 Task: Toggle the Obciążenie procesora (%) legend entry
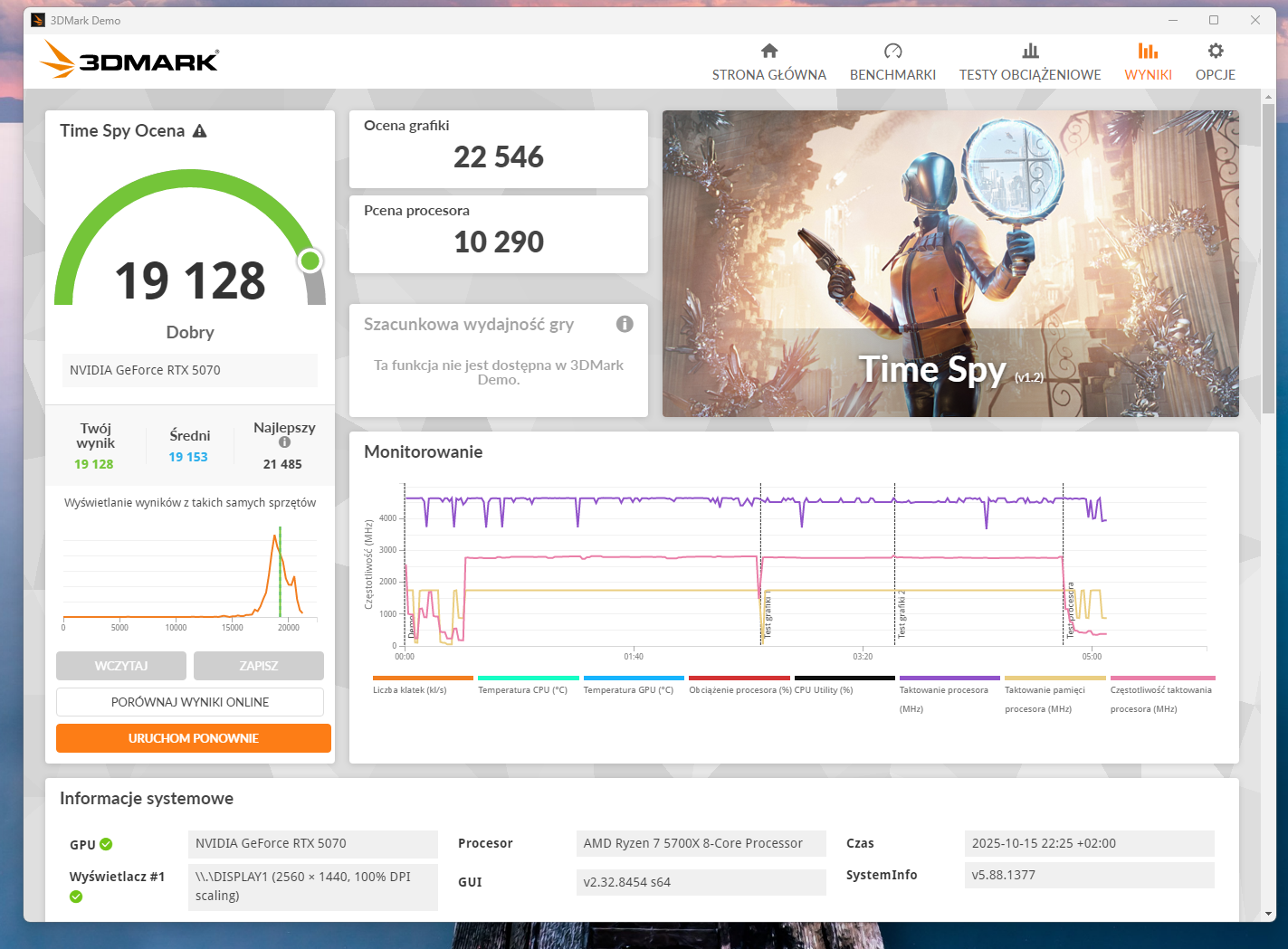click(x=739, y=685)
